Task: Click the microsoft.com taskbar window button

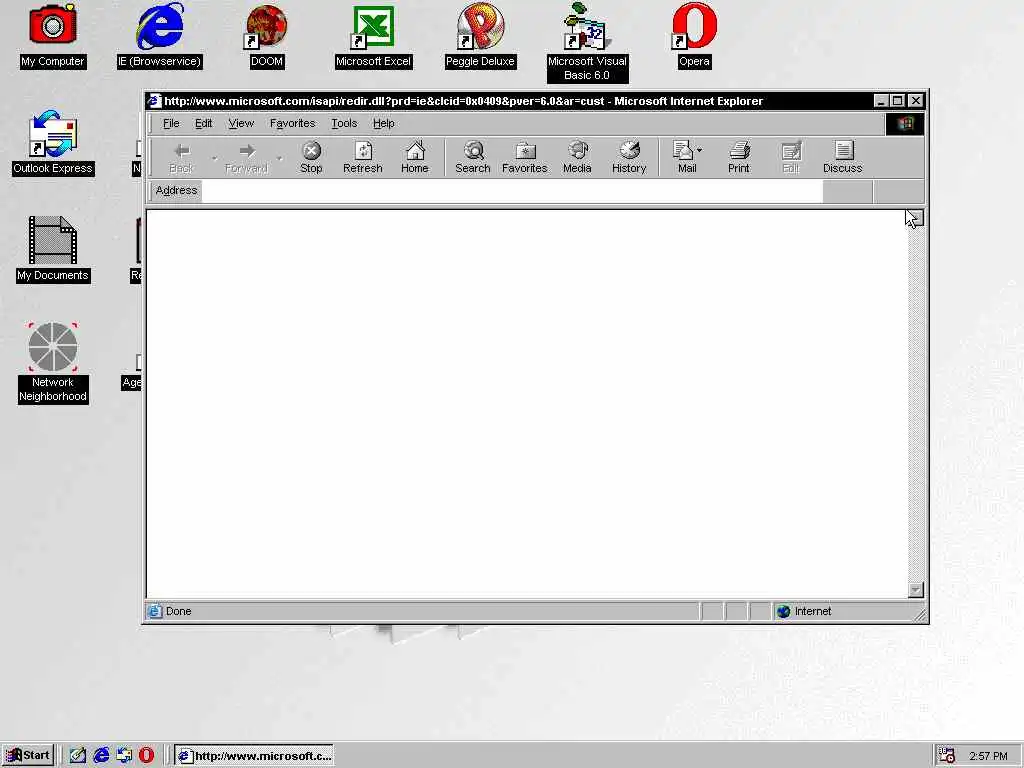Action: 254,756
